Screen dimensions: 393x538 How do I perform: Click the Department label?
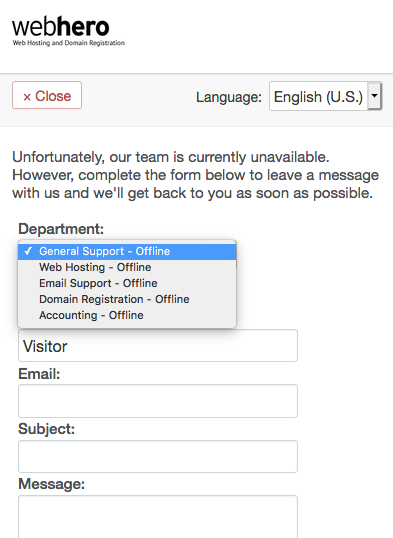(x=61, y=229)
